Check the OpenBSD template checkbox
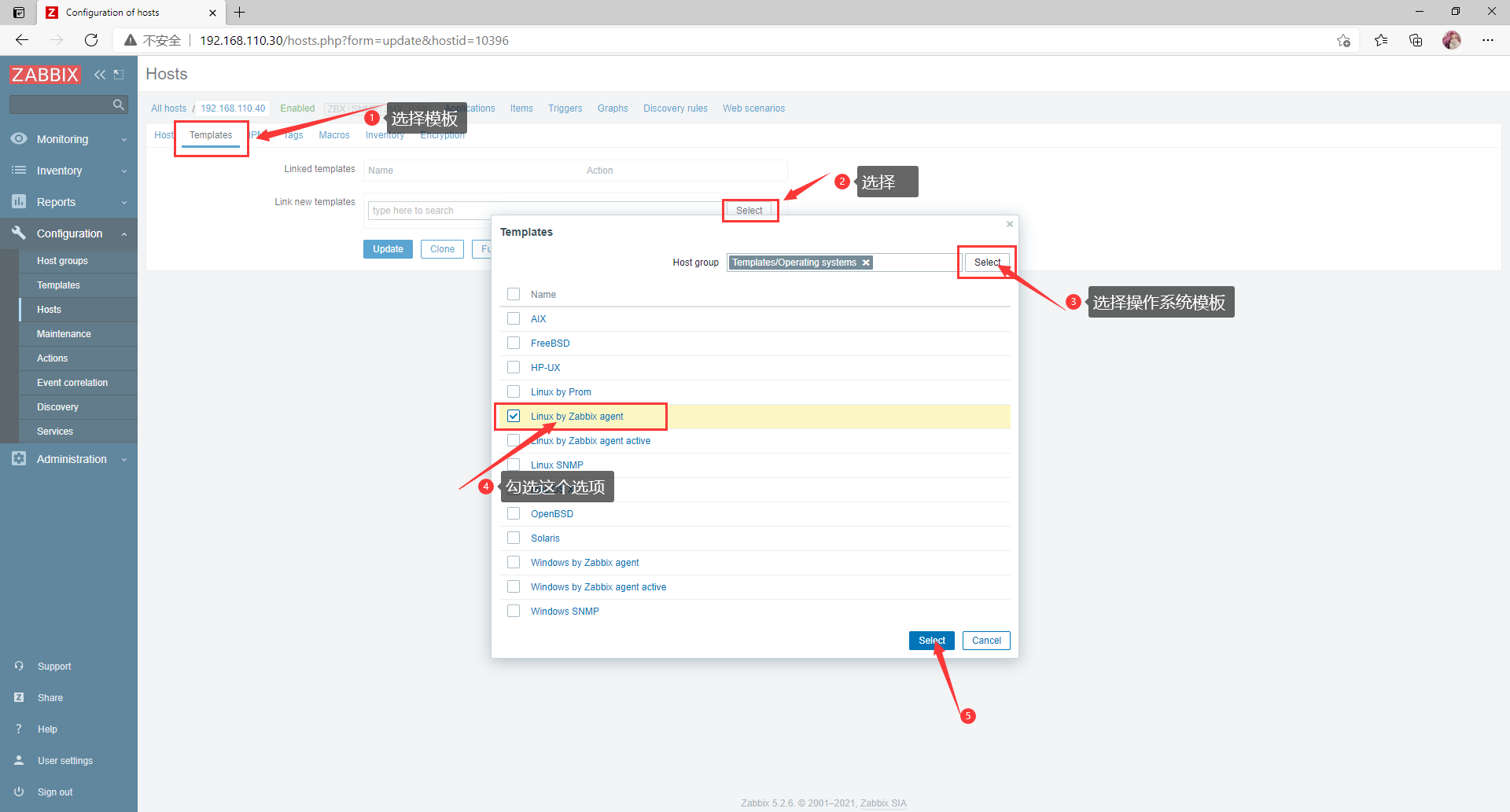 click(x=514, y=513)
